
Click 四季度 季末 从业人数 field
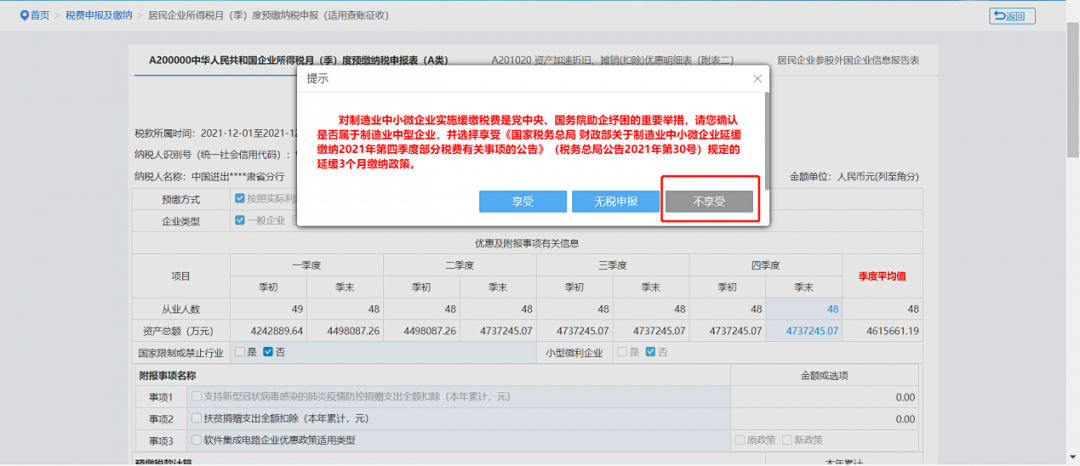coord(803,309)
